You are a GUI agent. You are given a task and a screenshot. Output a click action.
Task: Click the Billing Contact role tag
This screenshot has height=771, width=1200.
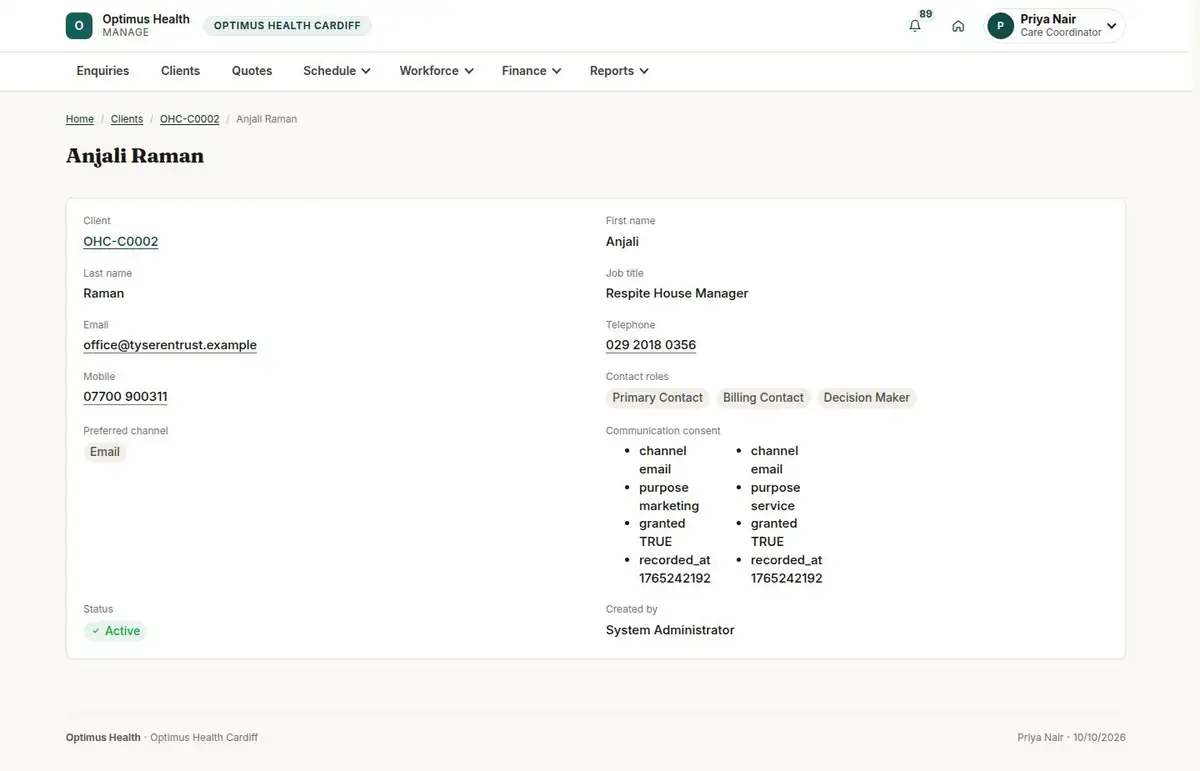coord(763,398)
